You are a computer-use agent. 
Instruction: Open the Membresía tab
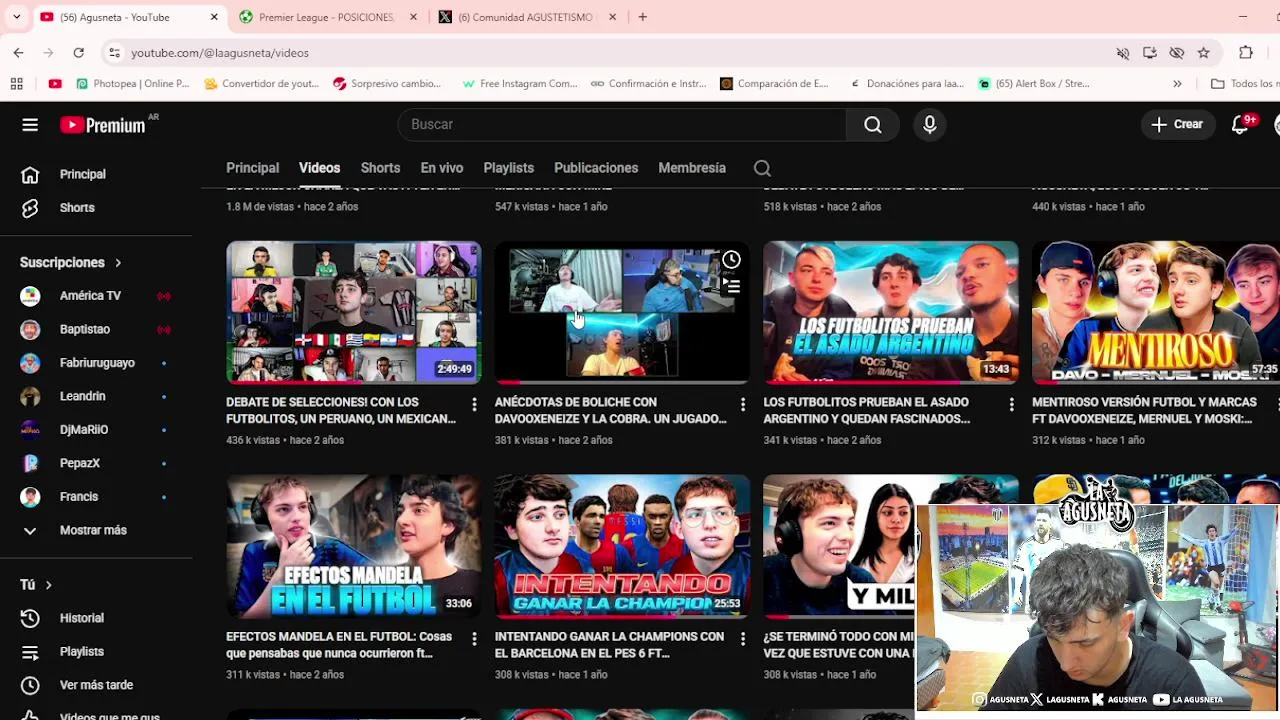coord(692,168)
